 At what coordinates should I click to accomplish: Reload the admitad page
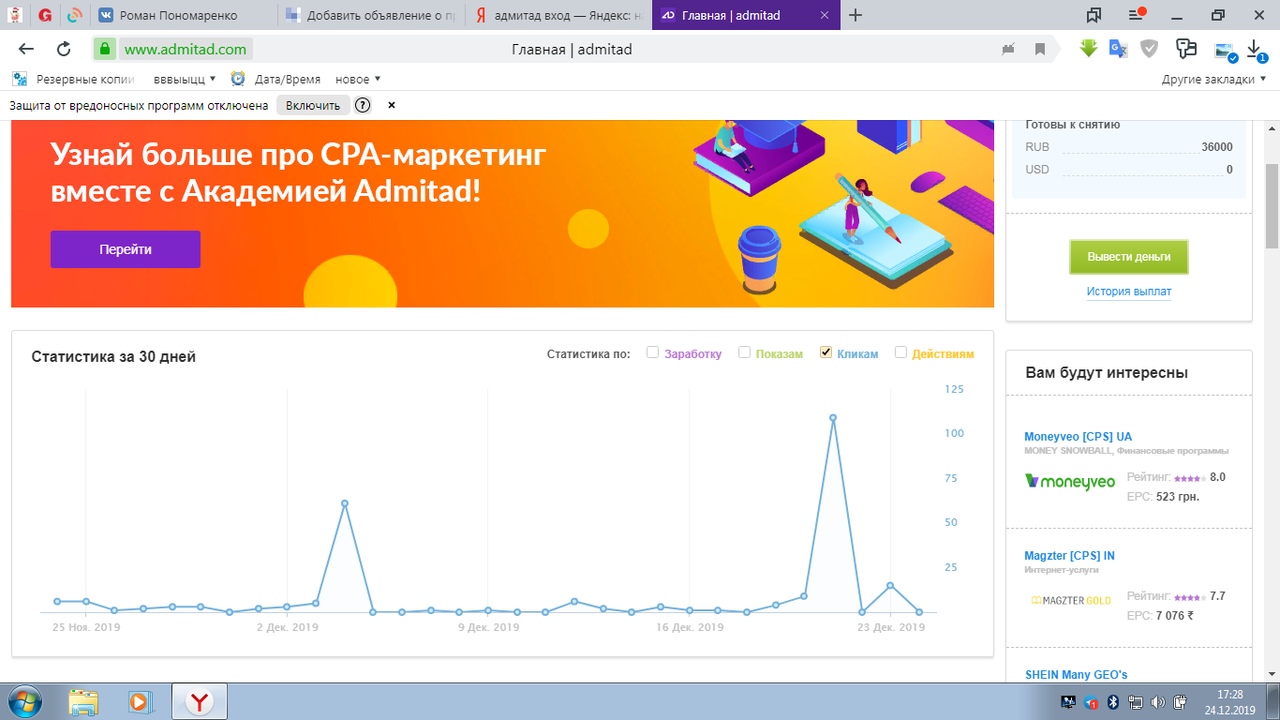[64, 49]
